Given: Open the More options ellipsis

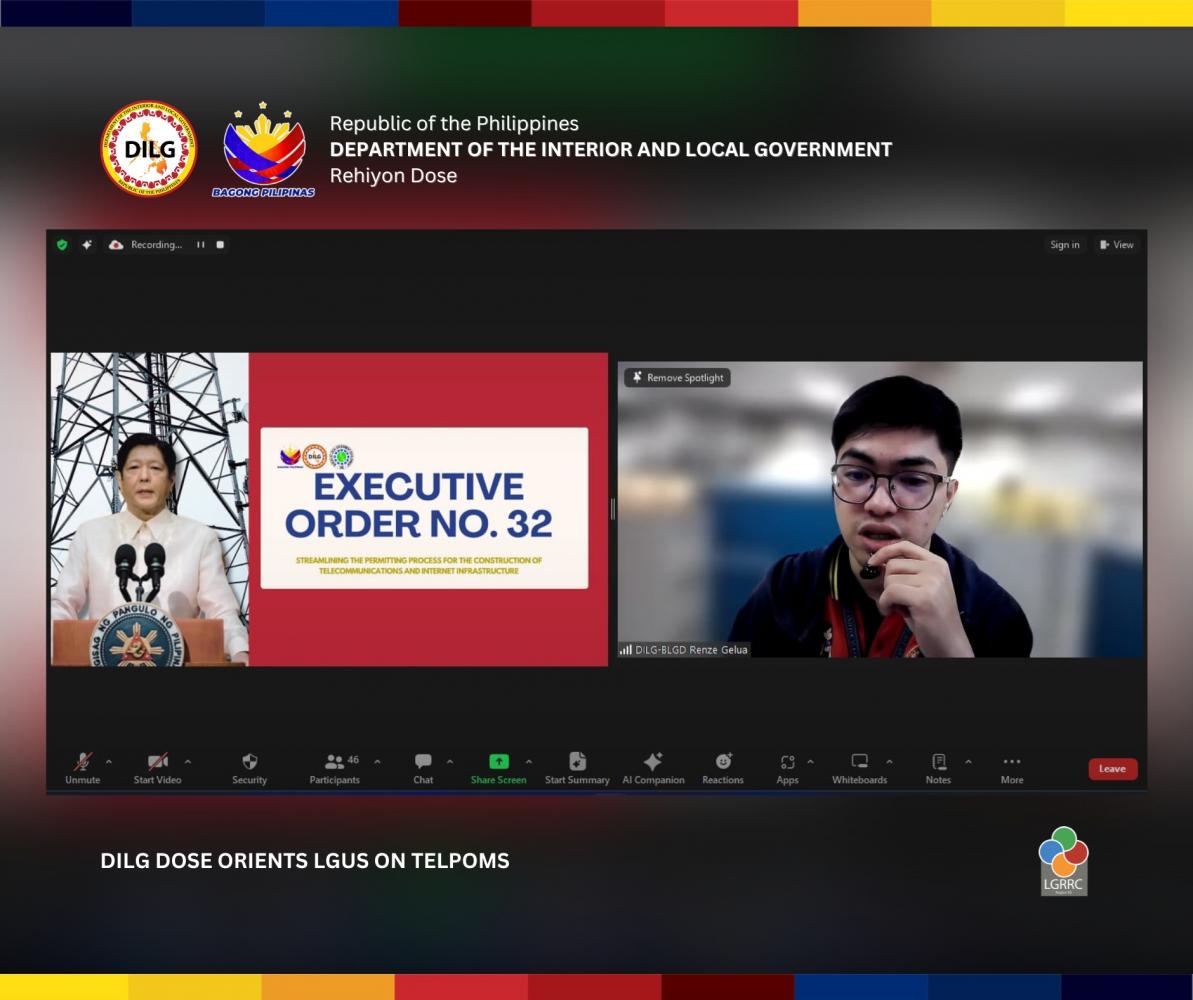Looking at the screenshot, I should 1012,768.
